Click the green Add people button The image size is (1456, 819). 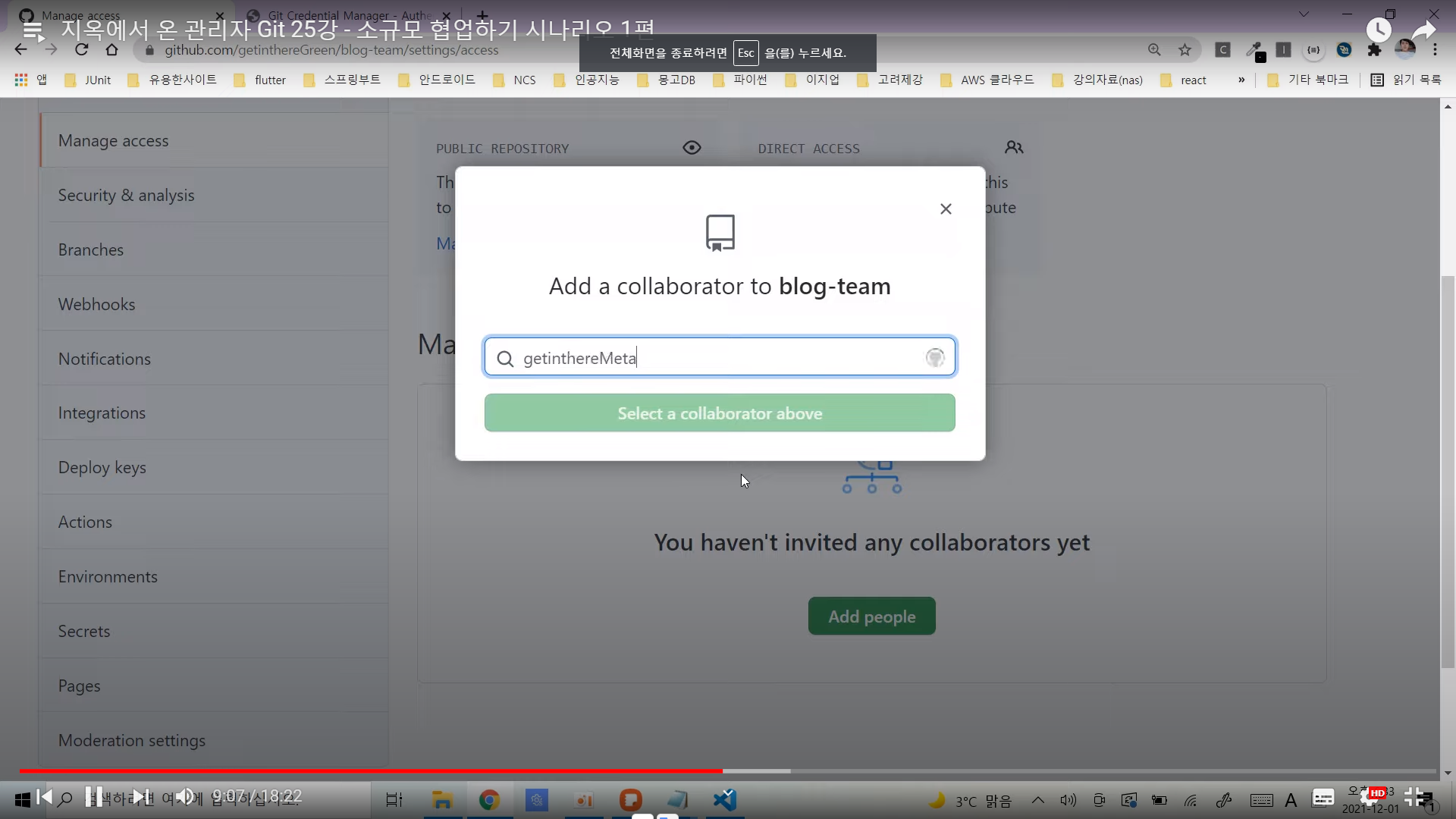[871, 616]
